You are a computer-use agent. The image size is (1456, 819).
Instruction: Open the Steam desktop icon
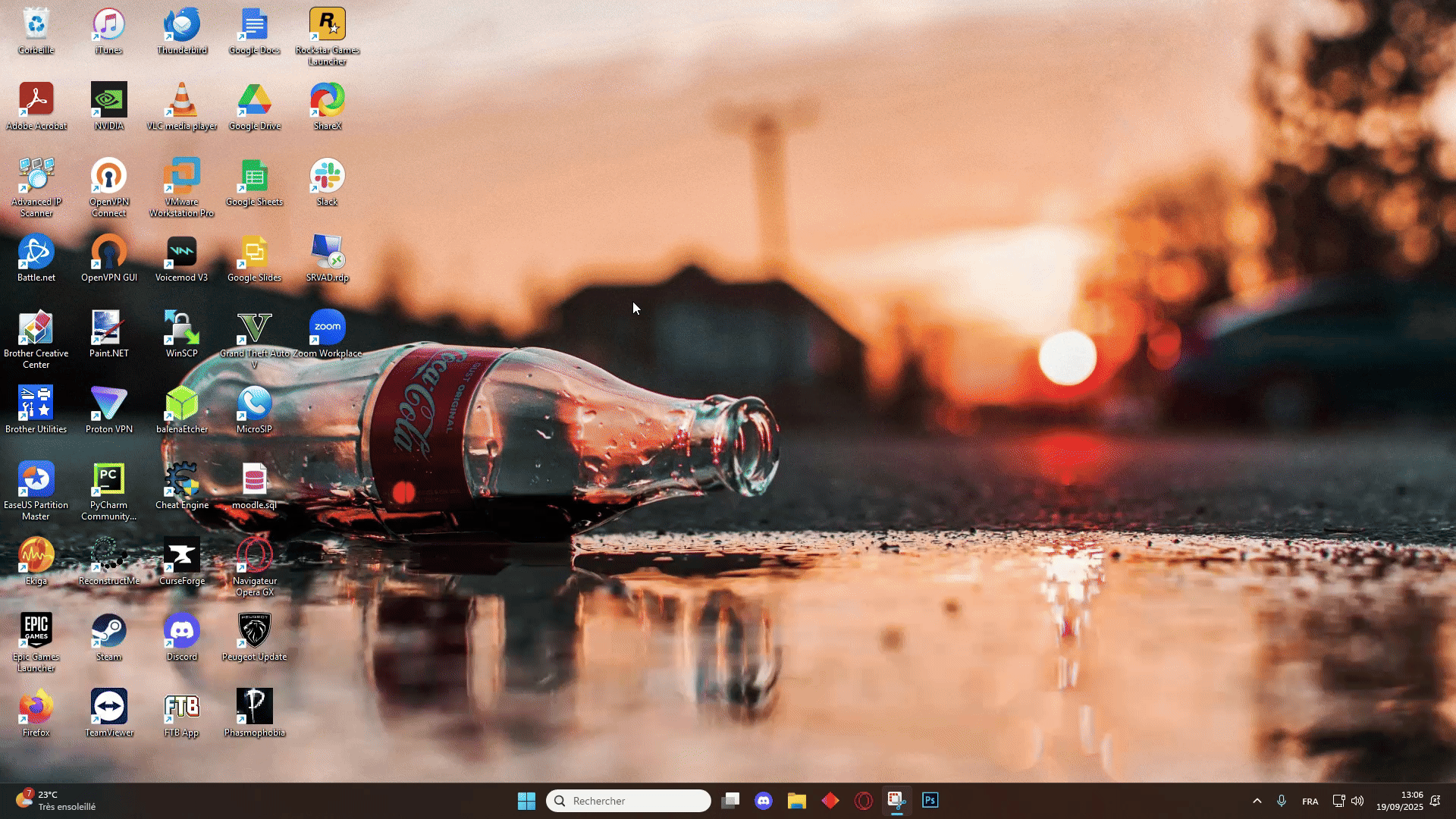click(x=108, y=632)
